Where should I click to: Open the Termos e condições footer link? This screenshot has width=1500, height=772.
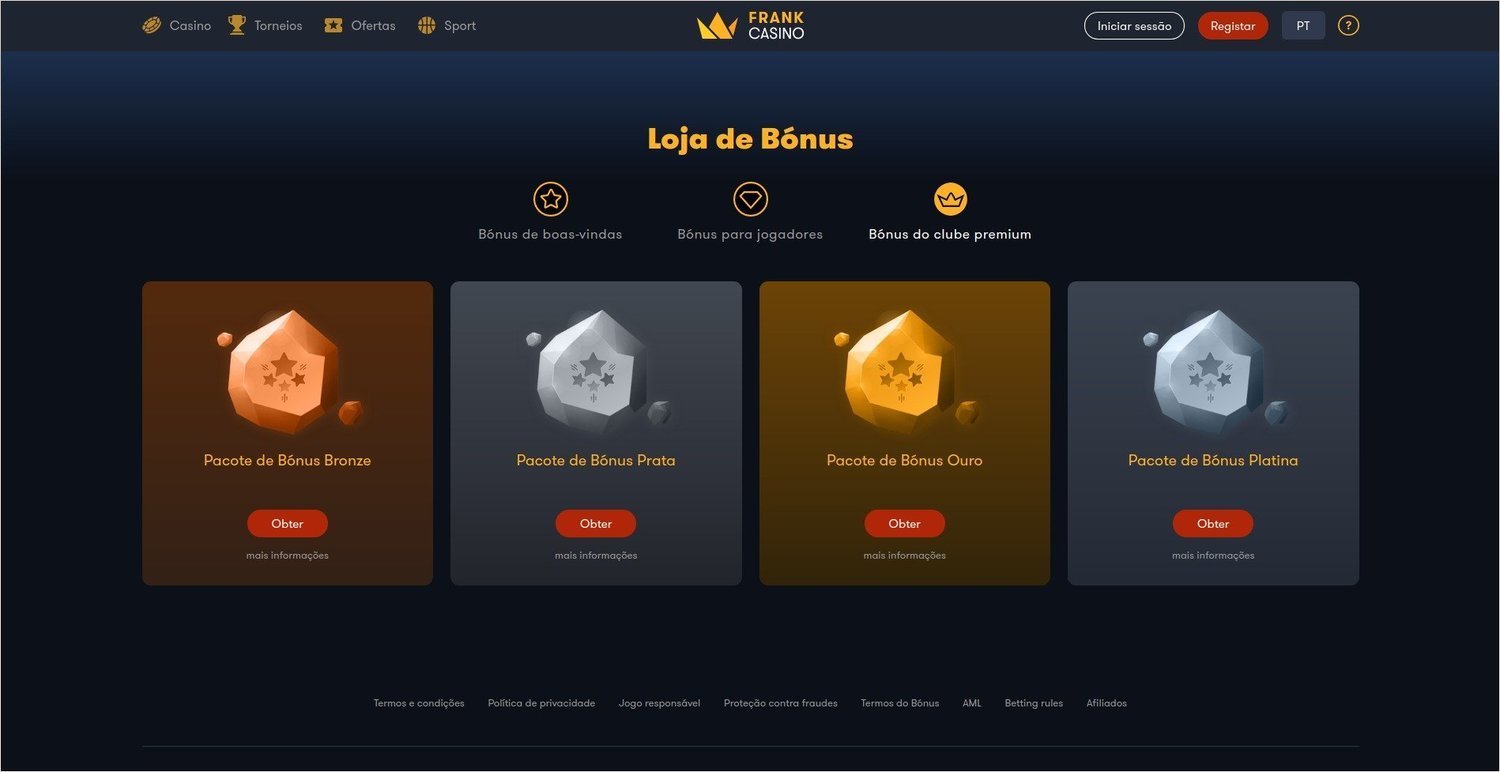click(x=419, y=703)
